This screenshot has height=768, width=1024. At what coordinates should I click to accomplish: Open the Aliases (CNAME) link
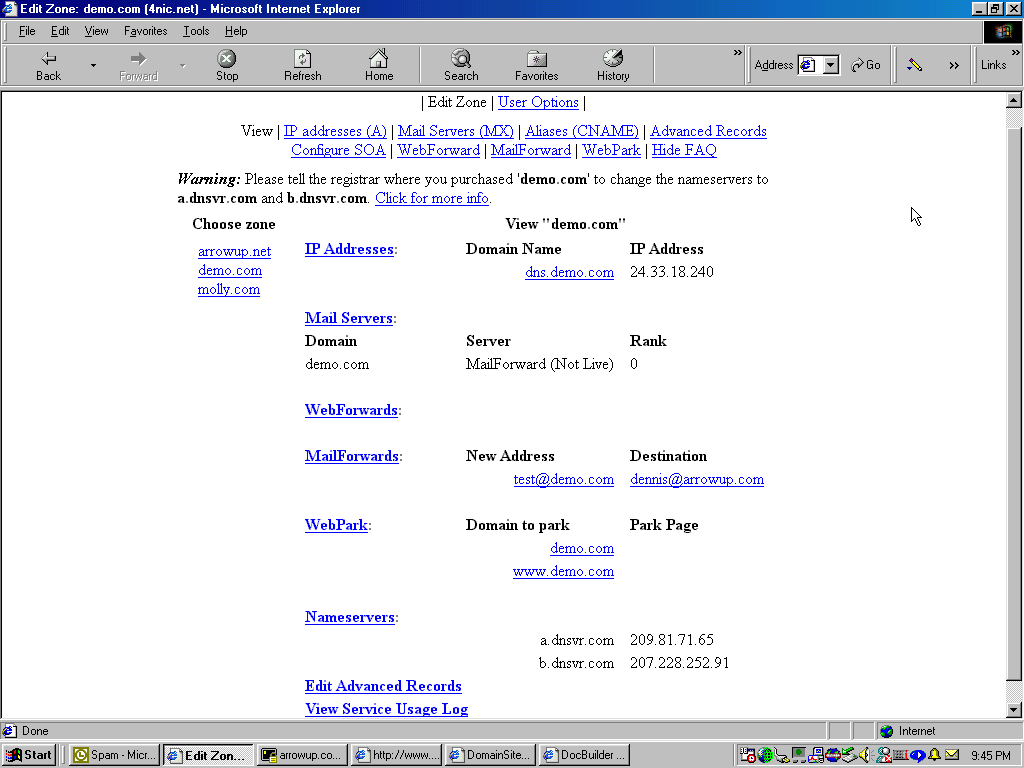[x=582, y=131]
